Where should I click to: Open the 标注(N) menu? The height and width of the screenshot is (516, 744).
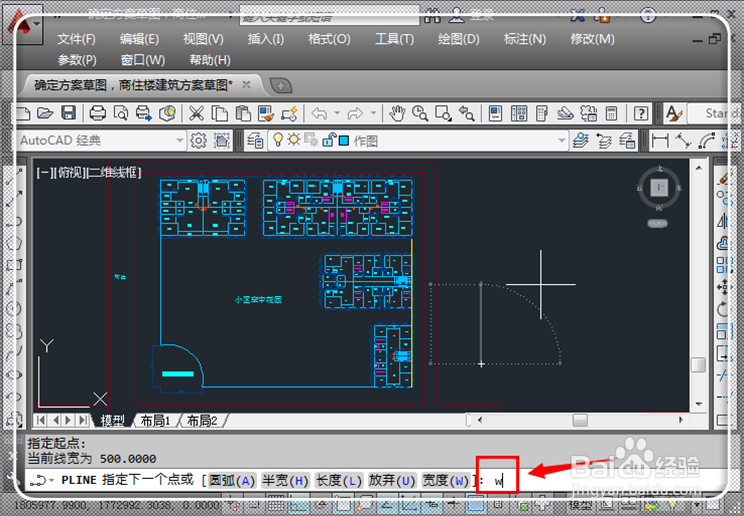pos(524,39)
